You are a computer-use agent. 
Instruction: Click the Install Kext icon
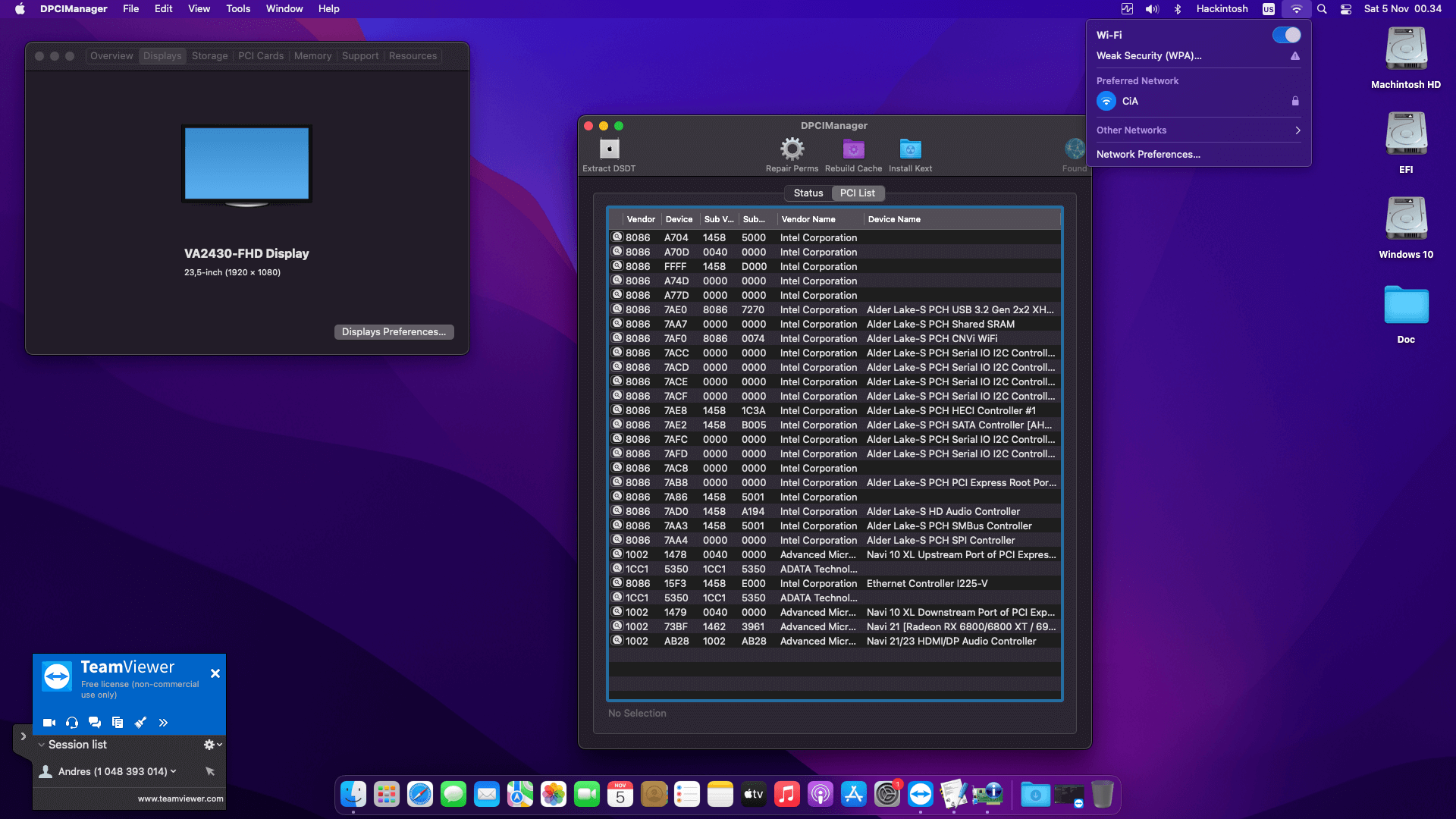pos(910,149)
